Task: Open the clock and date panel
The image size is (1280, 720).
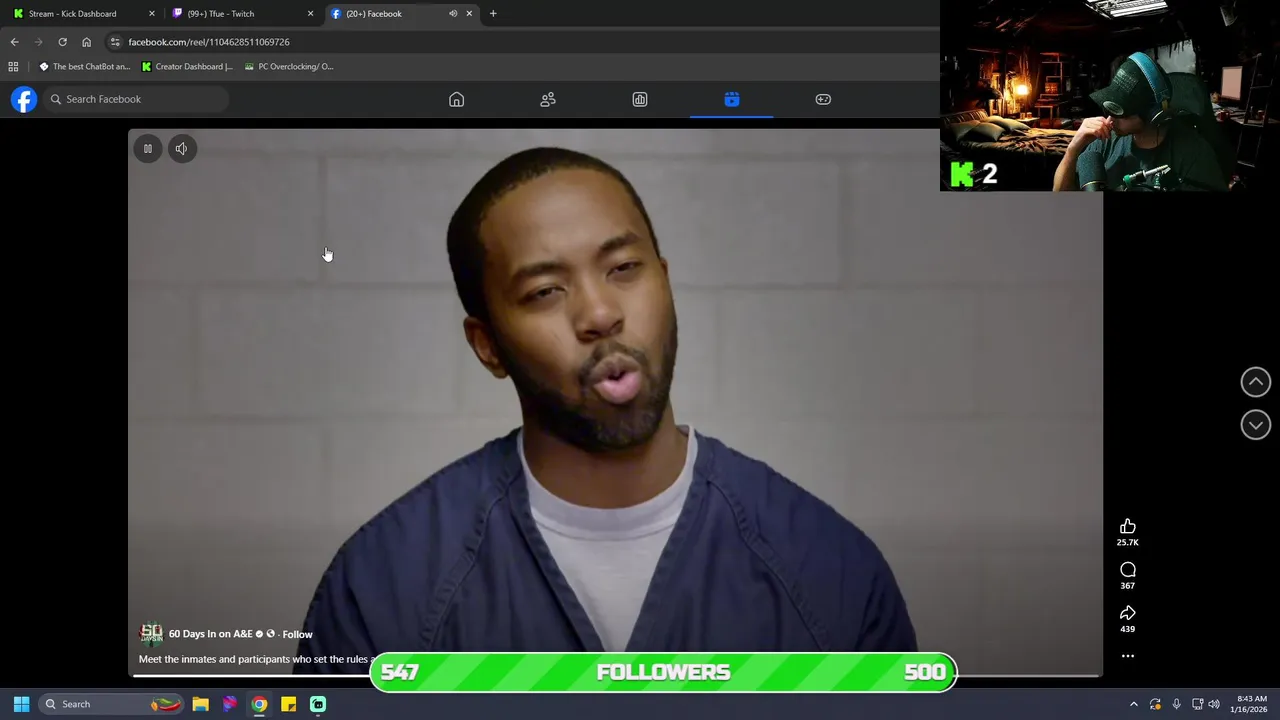Action: pyautogui.click(x=1250, y=704)
